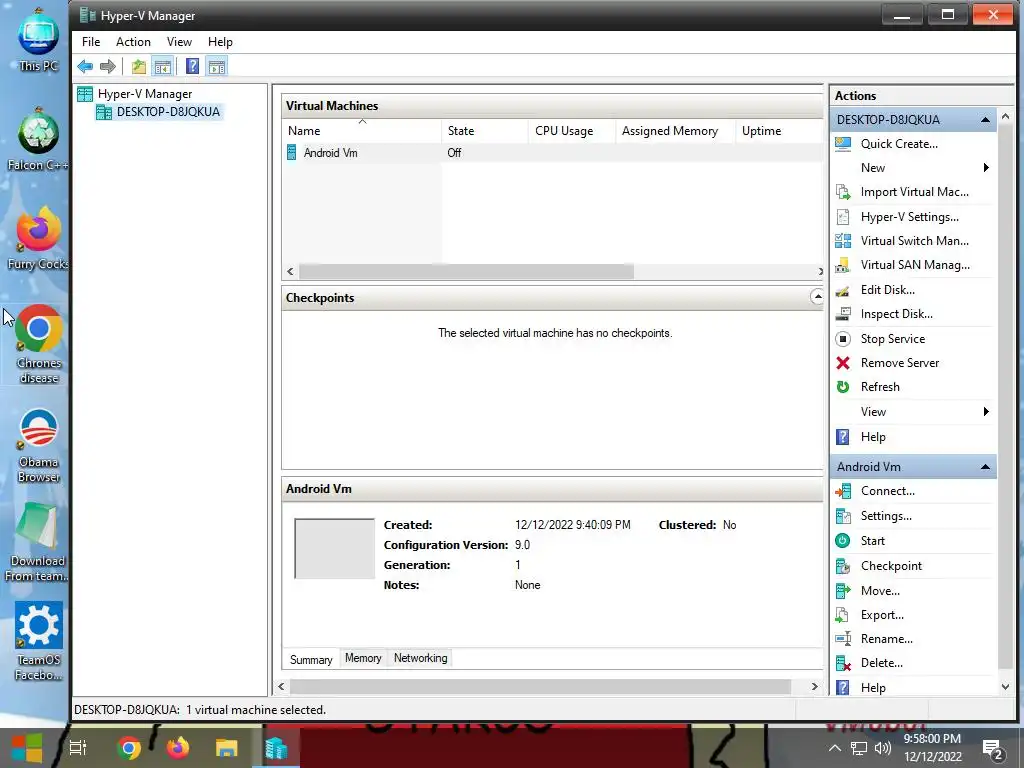
Task: Click the Android Vm preview thumbnail
Action: pyautogui.click(x=334, y=549)
